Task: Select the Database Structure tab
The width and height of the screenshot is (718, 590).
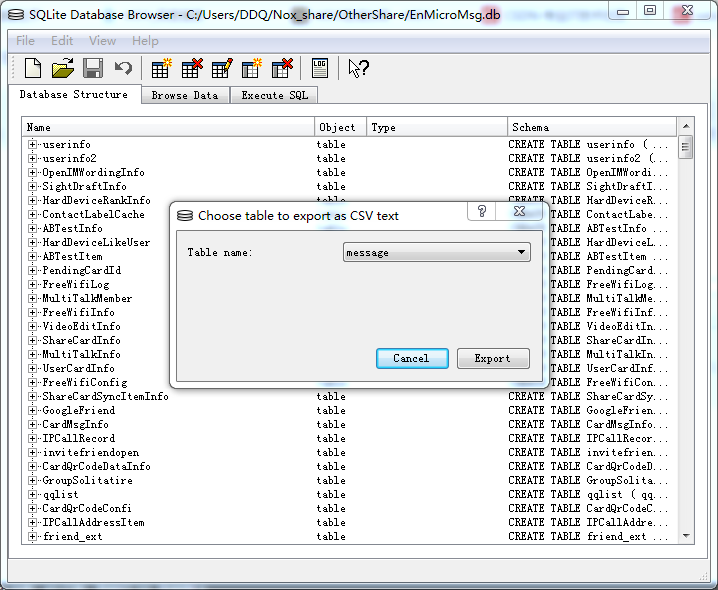Action: [74, 94]
